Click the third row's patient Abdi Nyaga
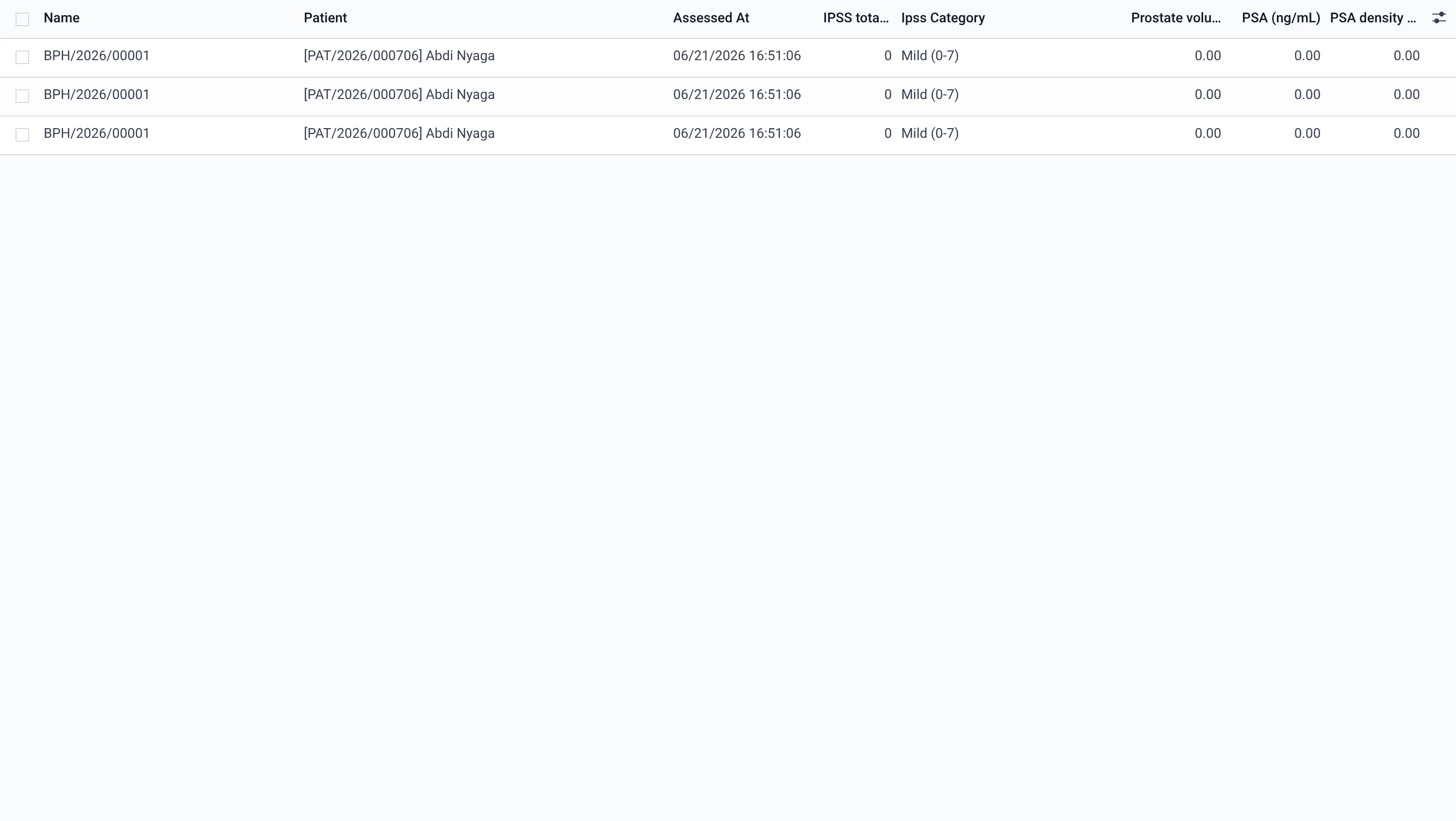This screenshot has width=1456, height=821. coord(399,133)
